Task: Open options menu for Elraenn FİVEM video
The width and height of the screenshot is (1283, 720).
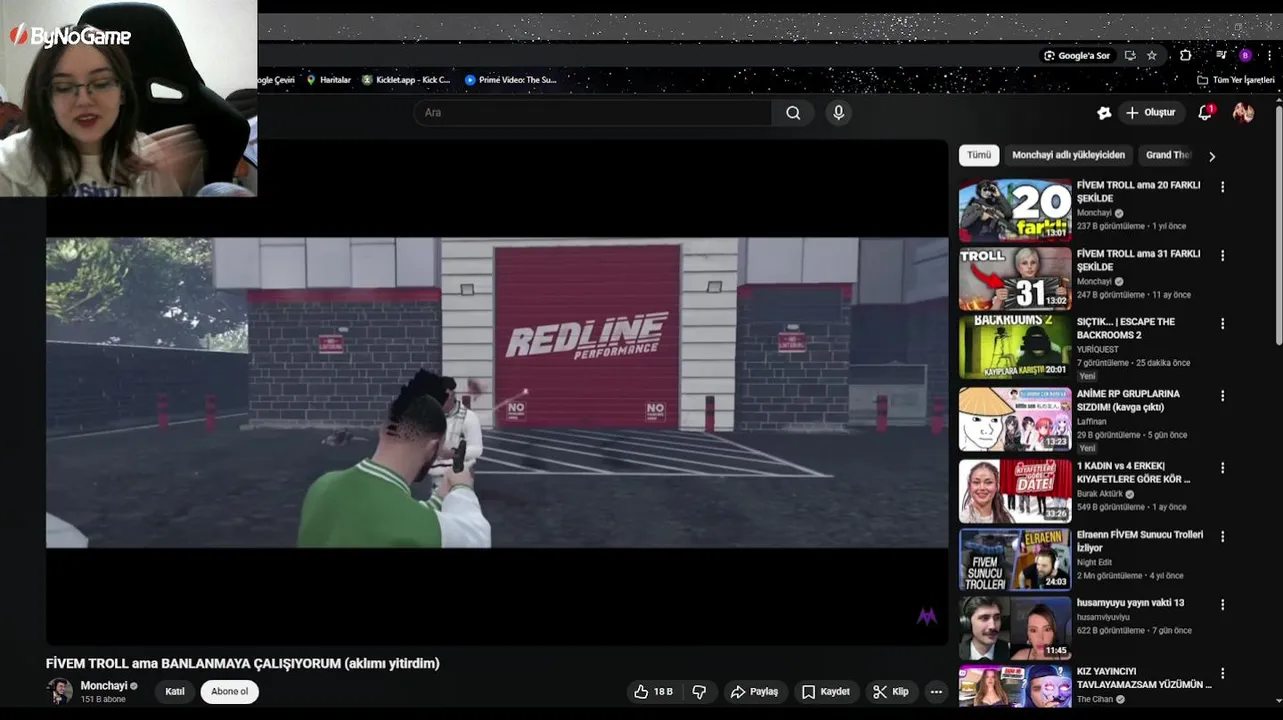Action: pos(1222,537)
